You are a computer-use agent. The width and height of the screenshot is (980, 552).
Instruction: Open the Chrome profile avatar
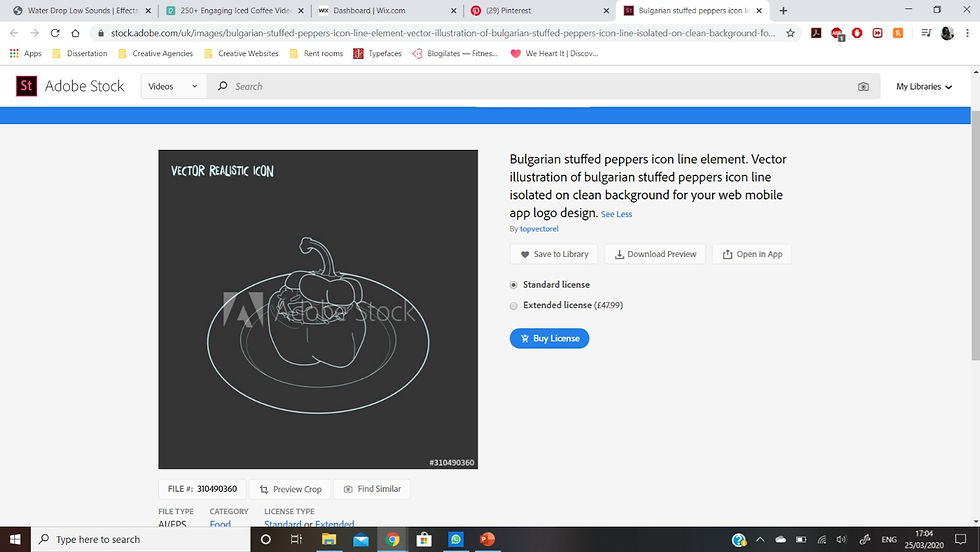948,33
